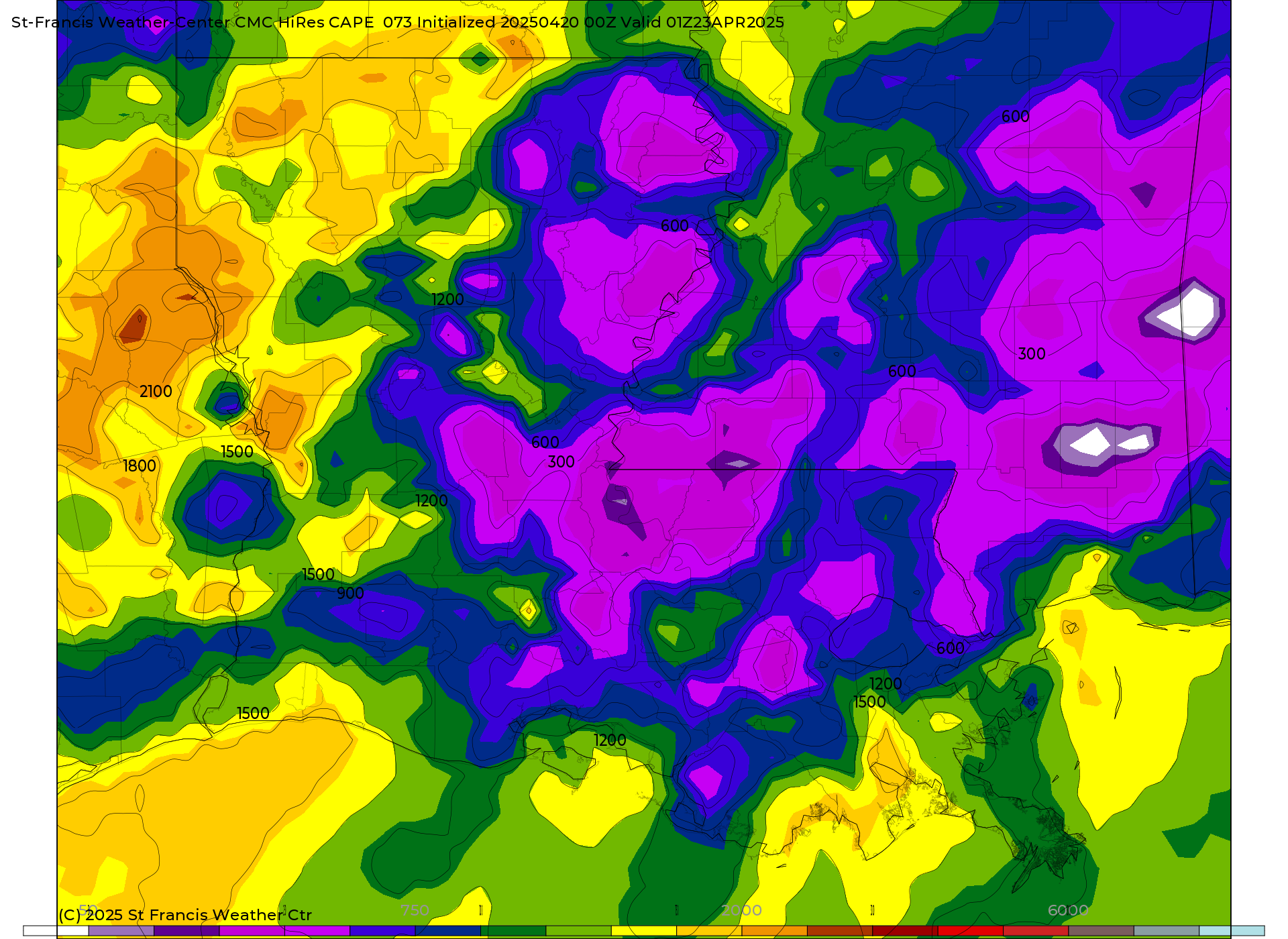Click the '(C) 2025 St Francis Weather Ctr' copyright text

(185, 915)
